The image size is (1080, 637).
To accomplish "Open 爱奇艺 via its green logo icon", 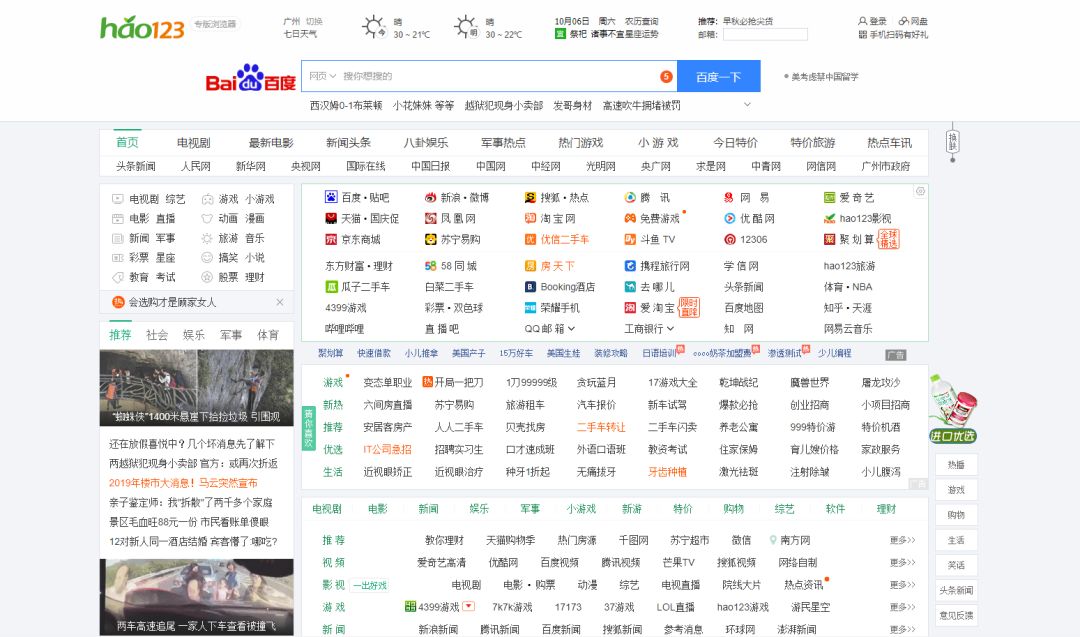I will pyautogui.click(x=830, y=198).
